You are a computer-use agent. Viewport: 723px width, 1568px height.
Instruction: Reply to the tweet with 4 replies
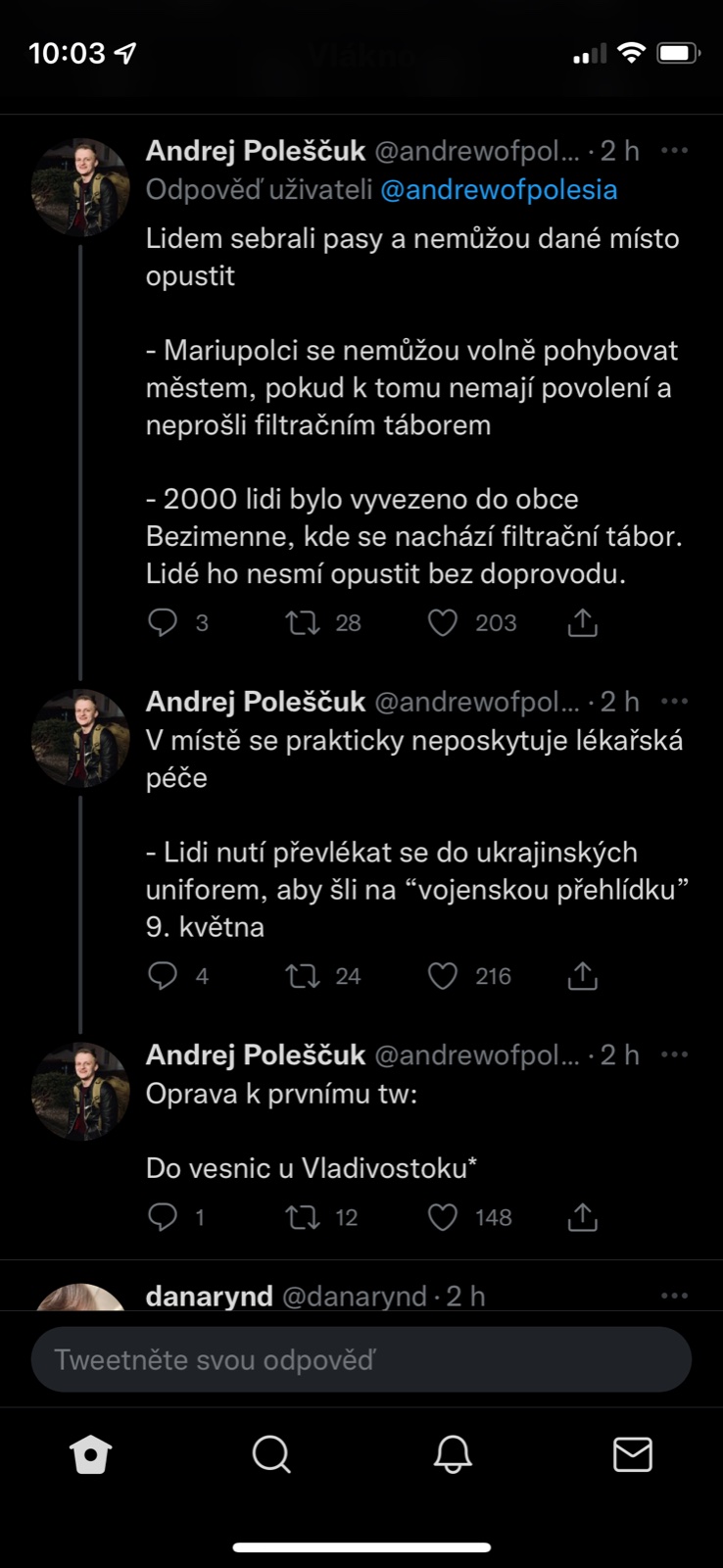click(x=163, y=976)
